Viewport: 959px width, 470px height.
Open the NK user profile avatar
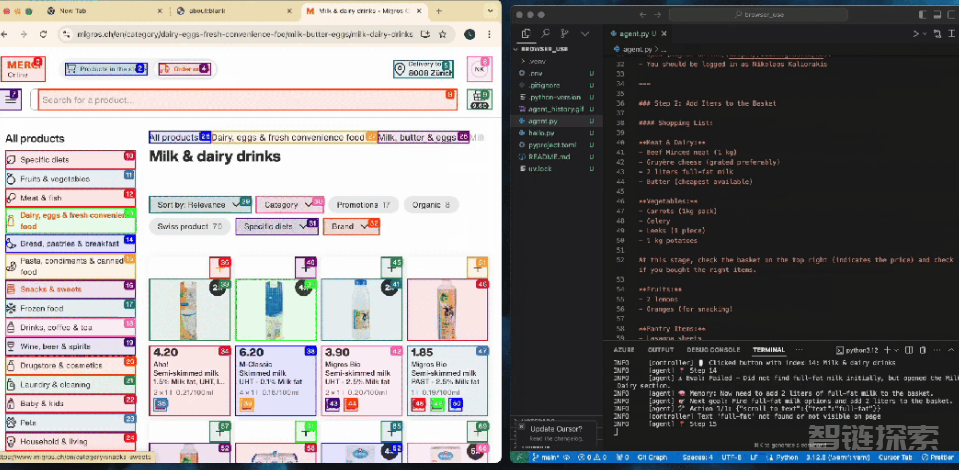479,69
